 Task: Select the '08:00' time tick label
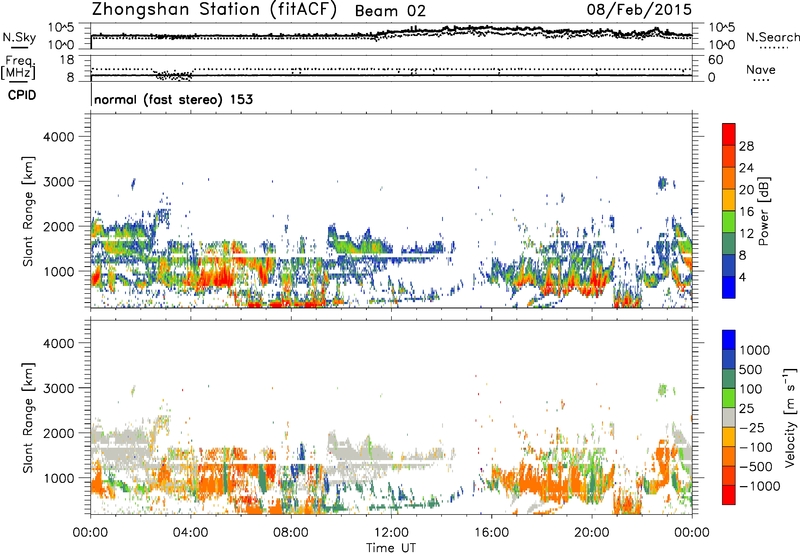coord(290,533)
